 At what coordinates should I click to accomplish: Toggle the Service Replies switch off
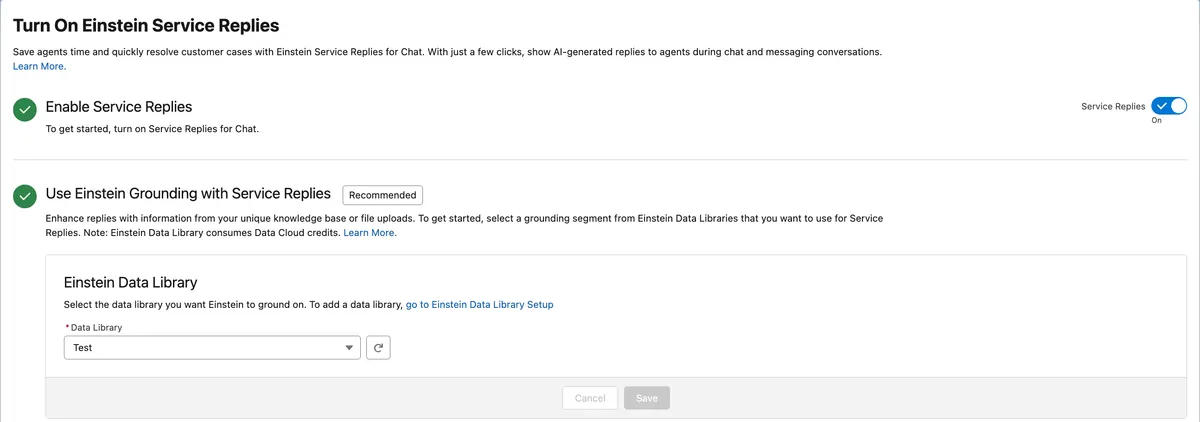click(1168, 106)
